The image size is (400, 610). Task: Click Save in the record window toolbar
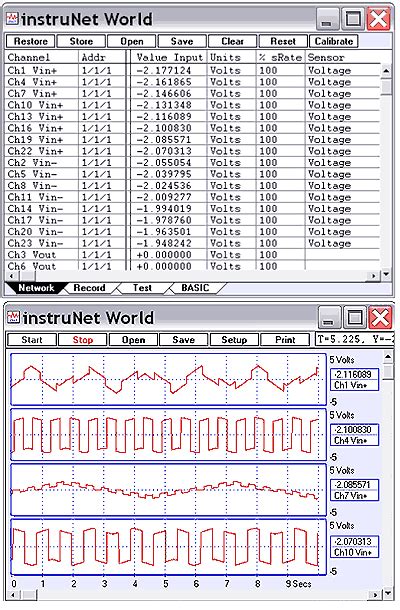pos(183,340)
